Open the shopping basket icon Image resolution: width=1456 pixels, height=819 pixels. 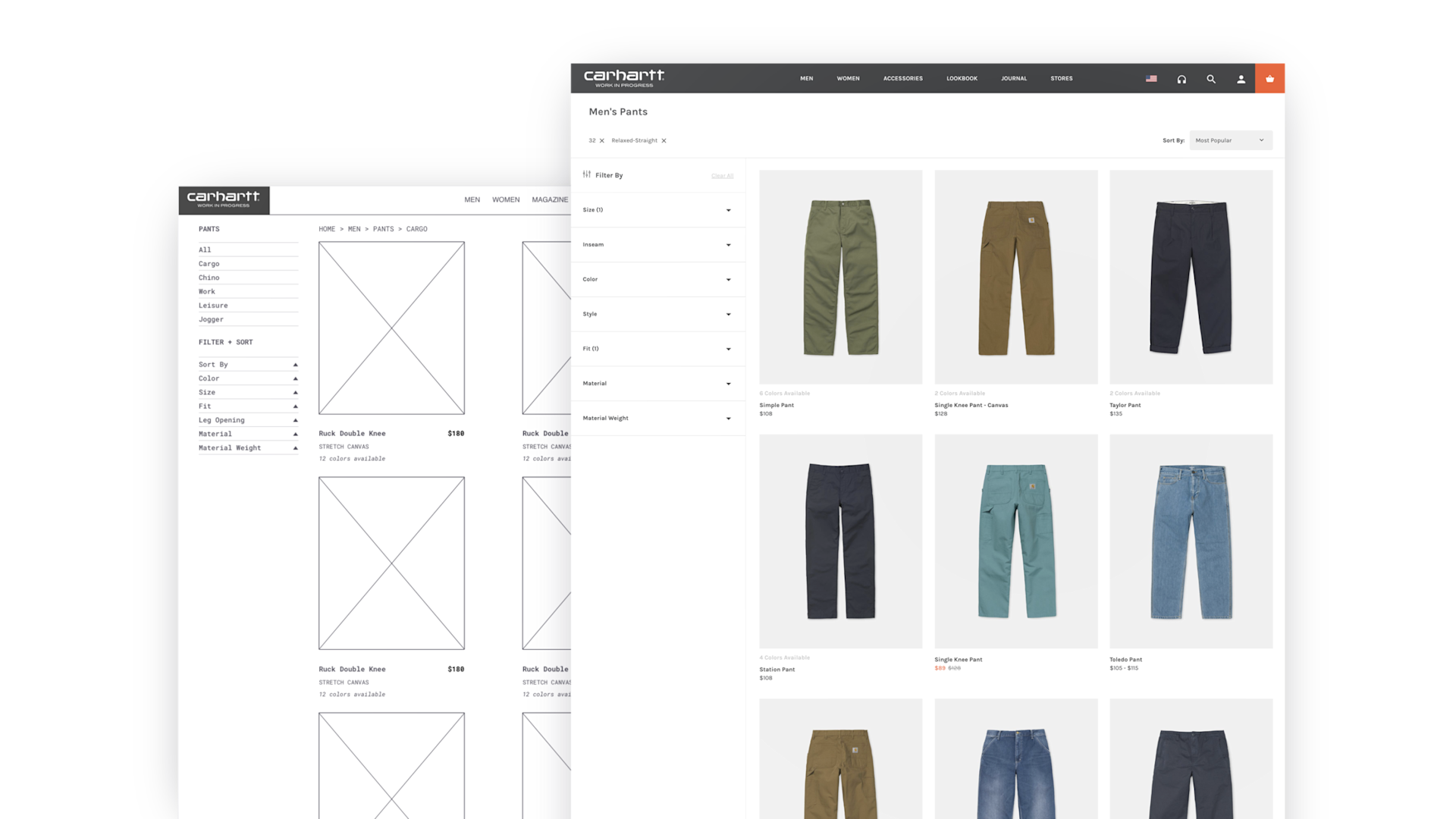pos(1269,79)
